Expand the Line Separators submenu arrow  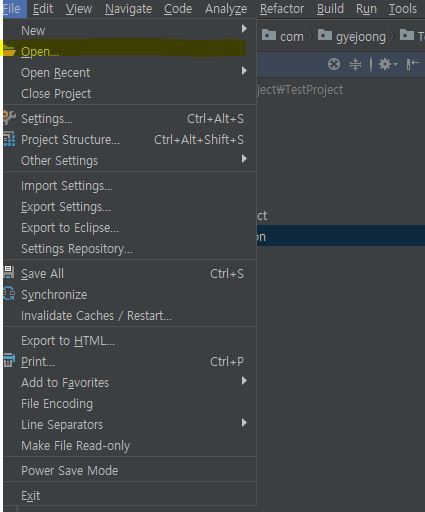[x=244, y=423]
